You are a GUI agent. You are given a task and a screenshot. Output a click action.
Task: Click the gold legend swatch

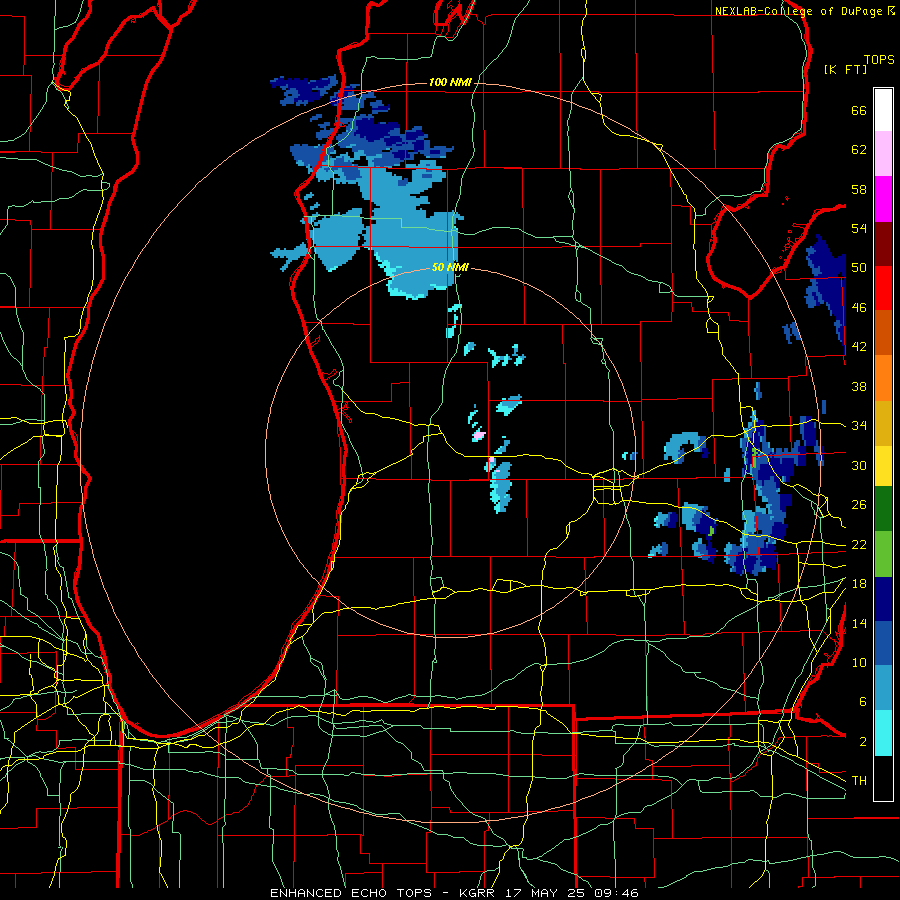coord(883,423)
